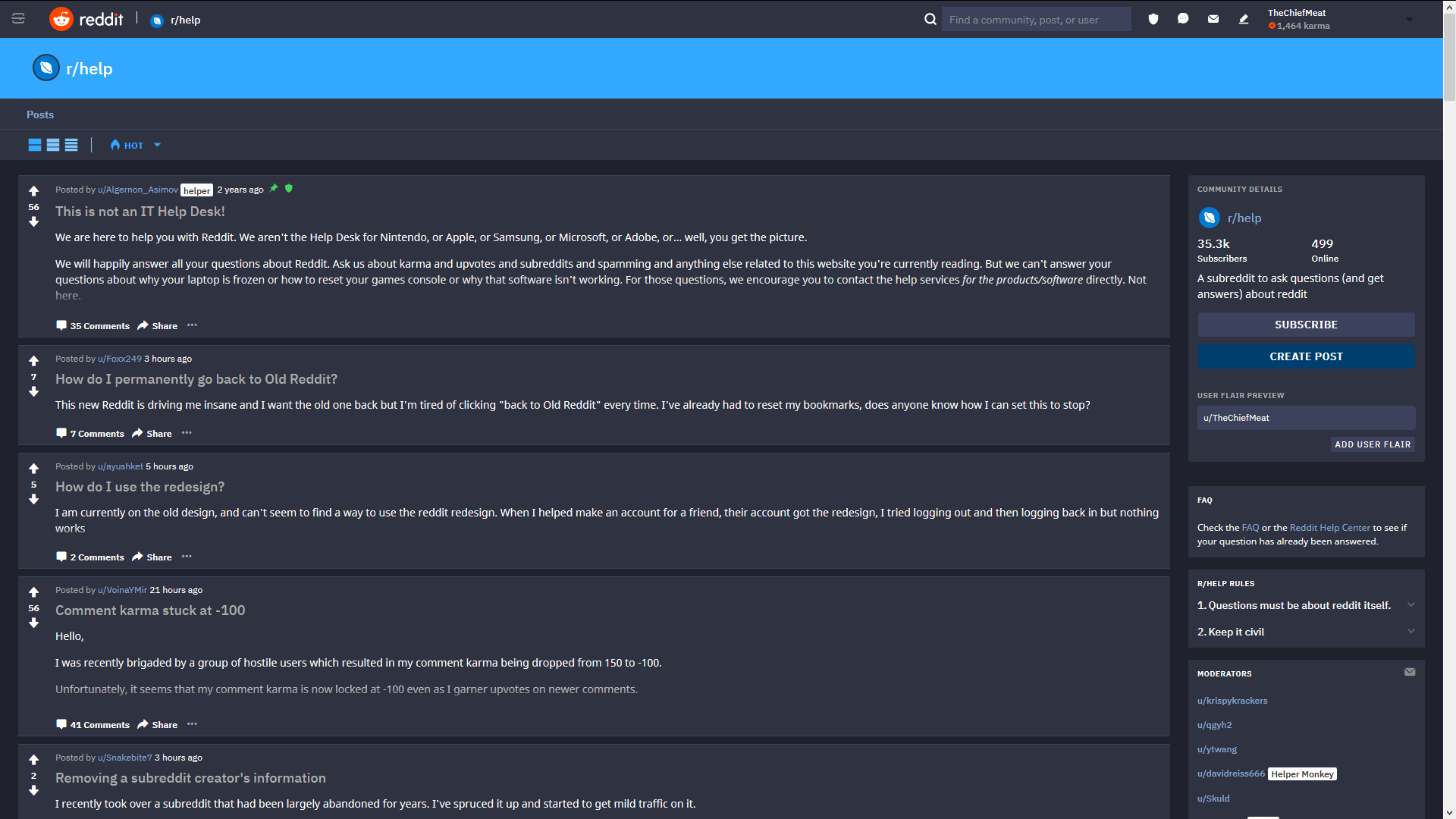Viewport: 1456px width, 819px height.
Task: Click the CREATE POST button
Action: (x=1306, y=356)
